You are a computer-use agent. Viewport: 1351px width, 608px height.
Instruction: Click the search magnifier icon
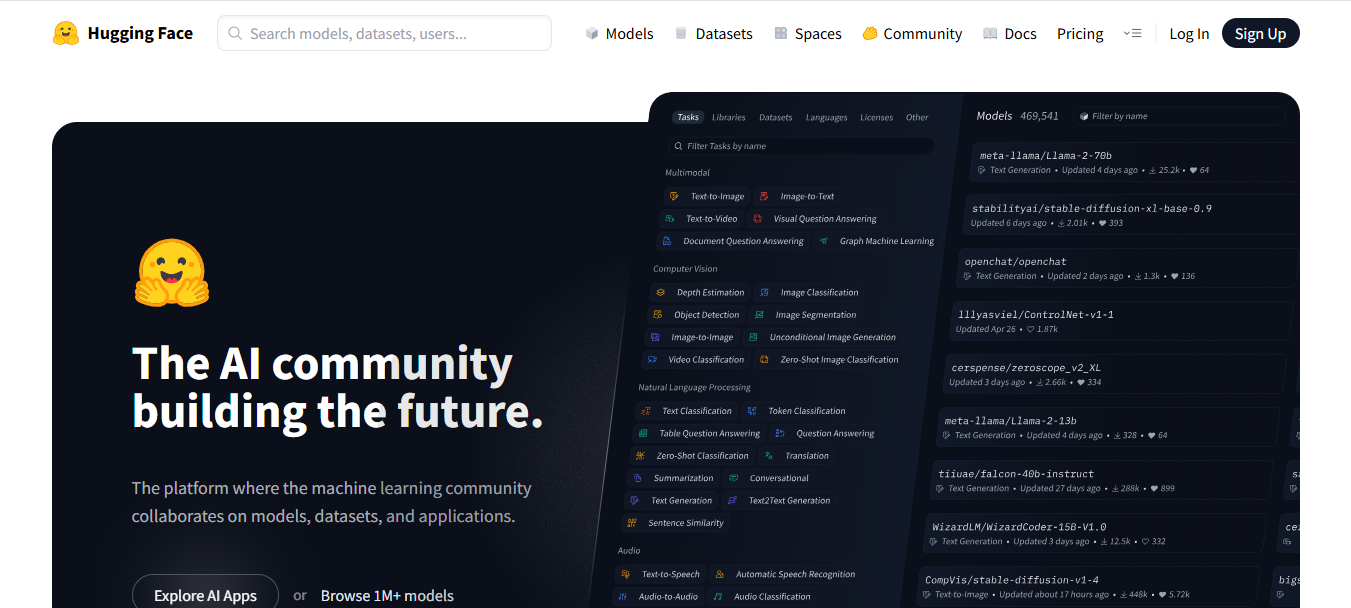click(x=235, y=33)
